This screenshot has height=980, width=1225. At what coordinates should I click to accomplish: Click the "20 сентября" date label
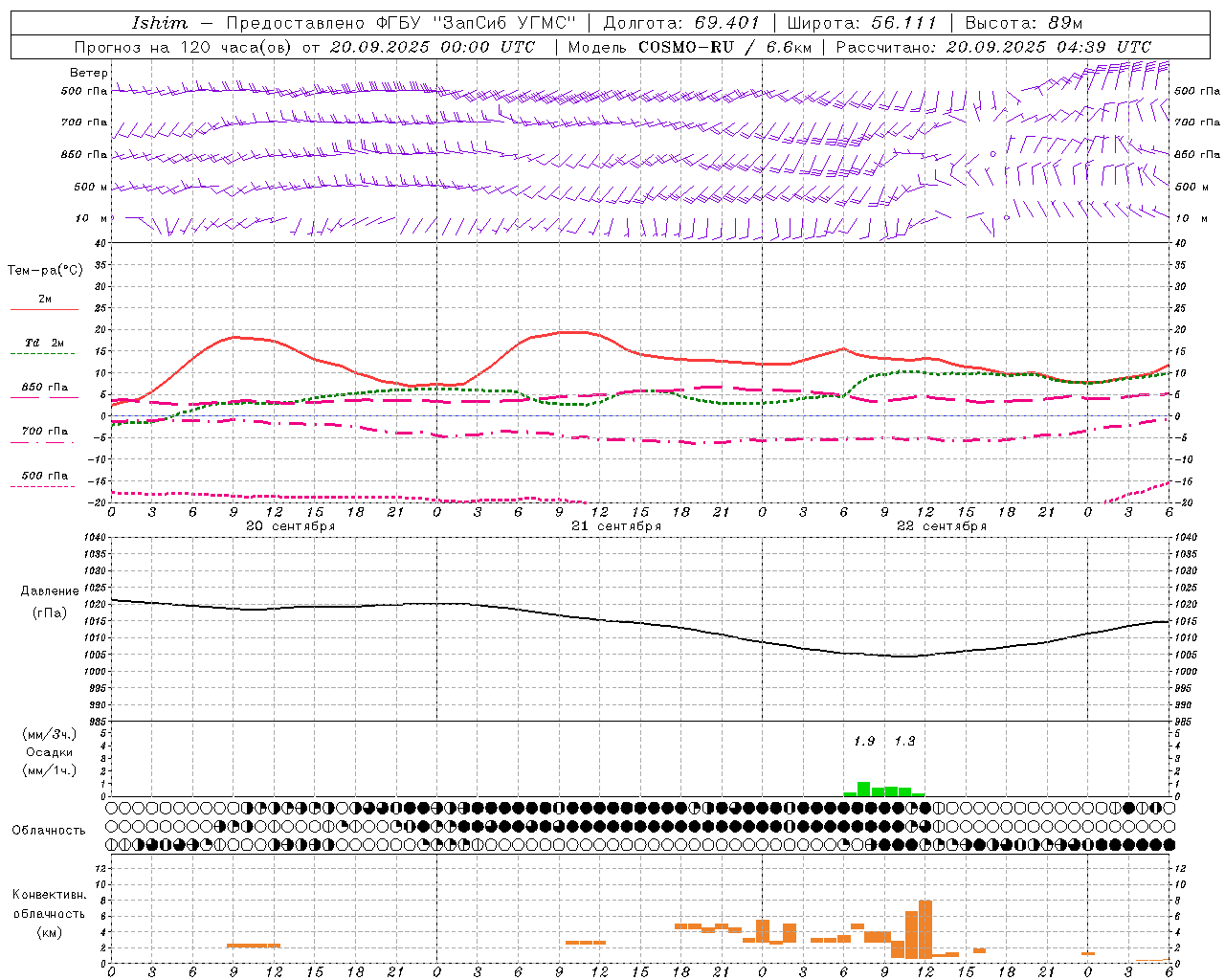click(291, 526)
